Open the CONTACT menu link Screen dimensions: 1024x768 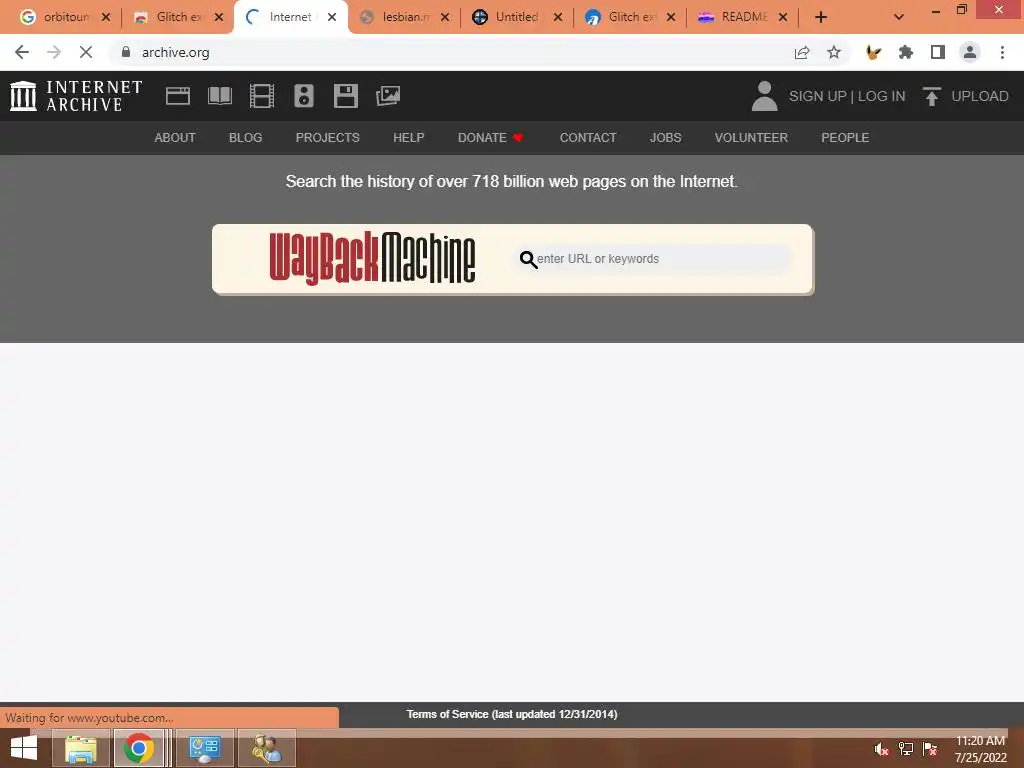pos(588,138)
